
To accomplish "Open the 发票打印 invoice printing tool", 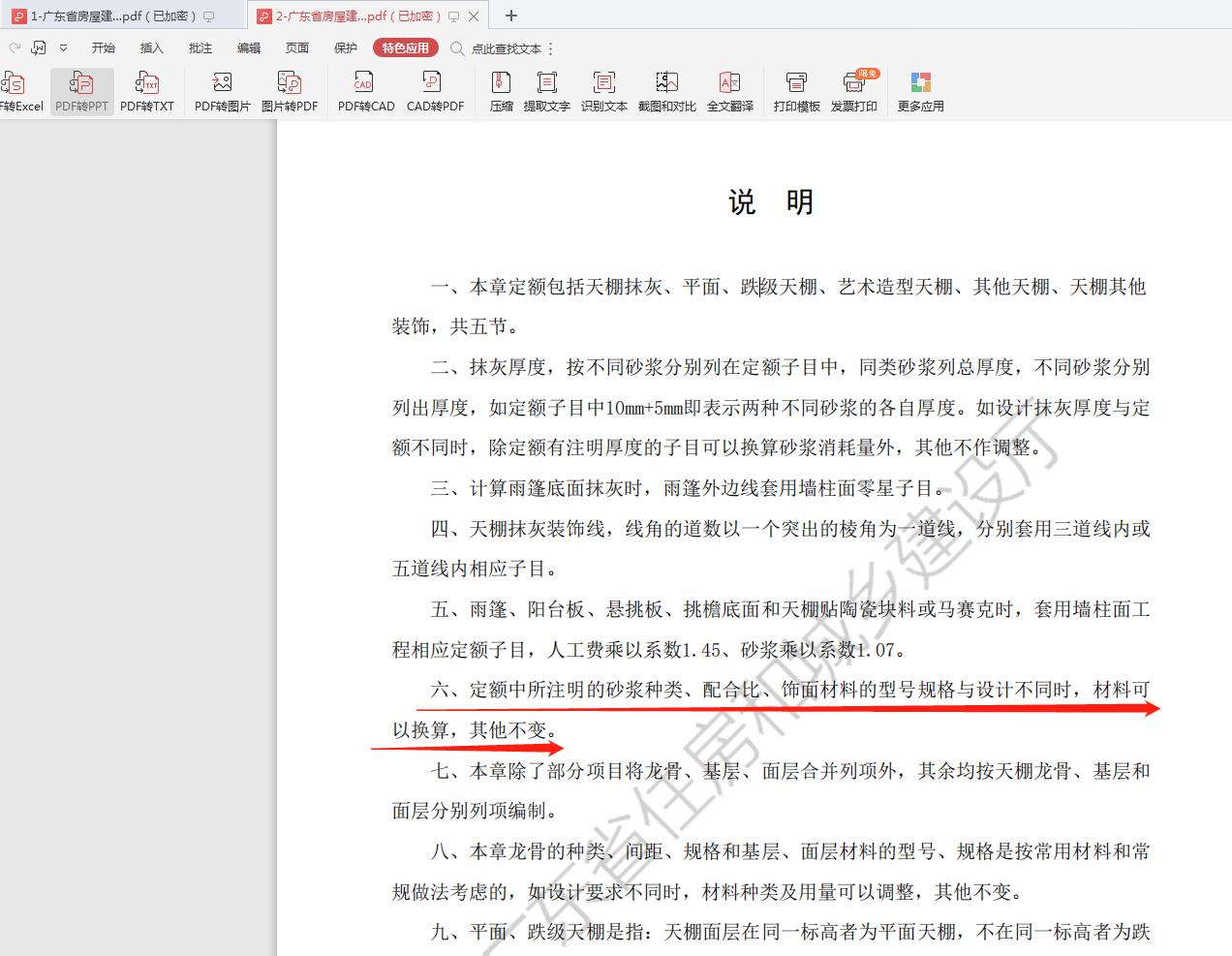I will click(854, 92).
